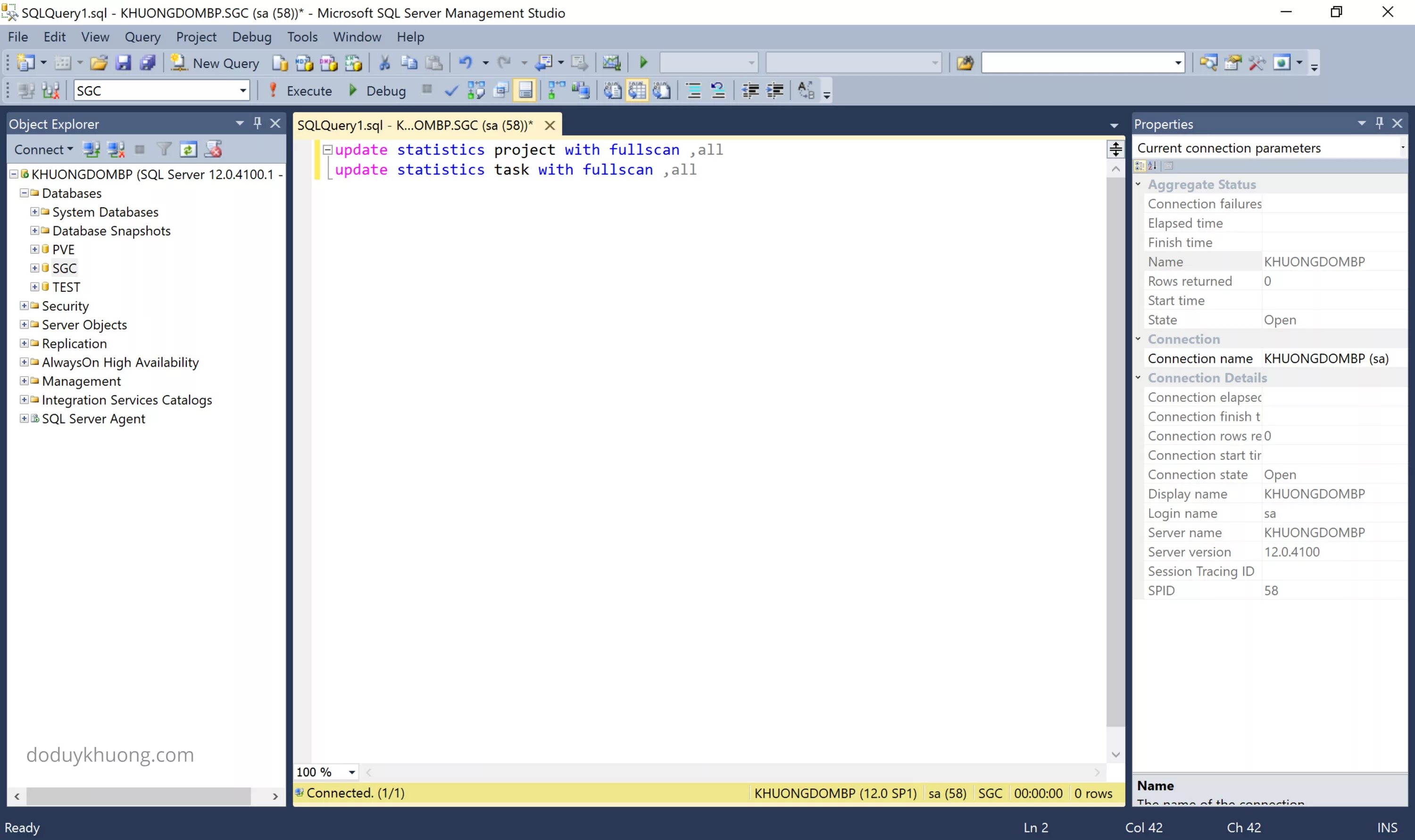Click the Debug green play icon
This screenshot has height=840, width=1415.
[x=353, y=91]
